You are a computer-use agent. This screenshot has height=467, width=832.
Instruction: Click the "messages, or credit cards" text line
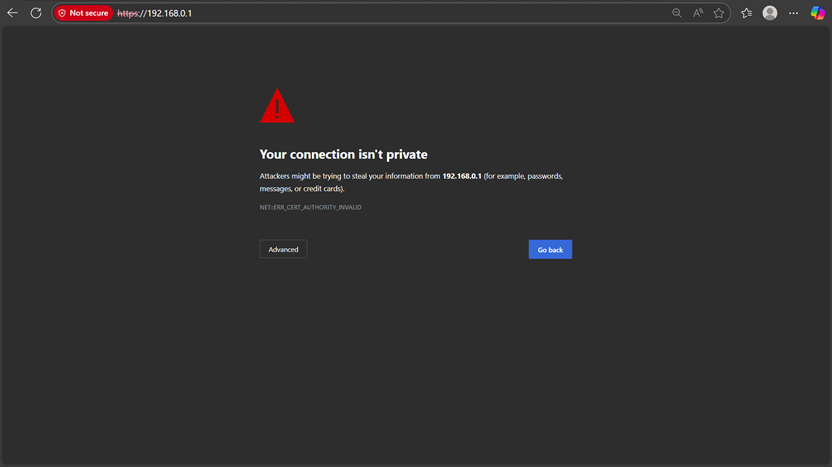pyautogui.click(x=302, y=188)
